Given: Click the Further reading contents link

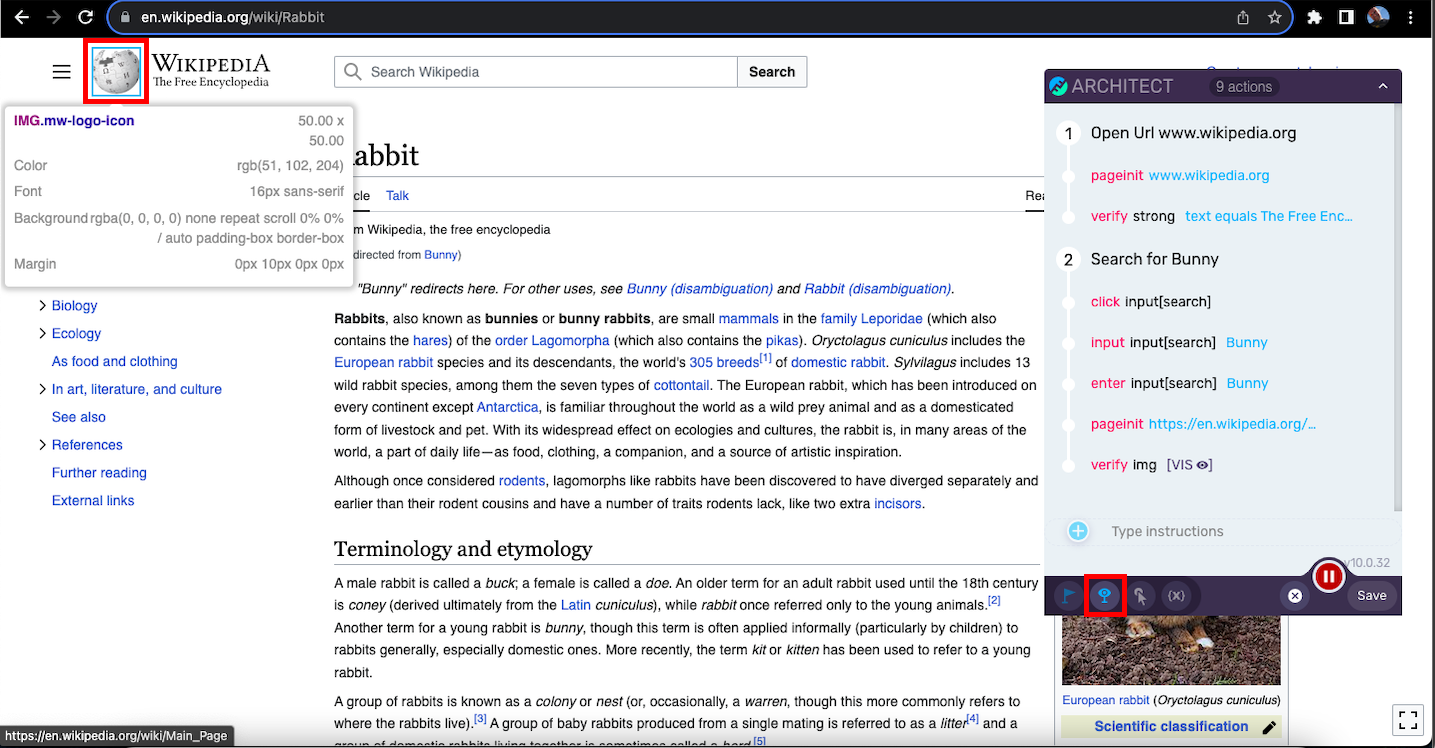Looking at the screenshot, I should (x=99, y=474).
